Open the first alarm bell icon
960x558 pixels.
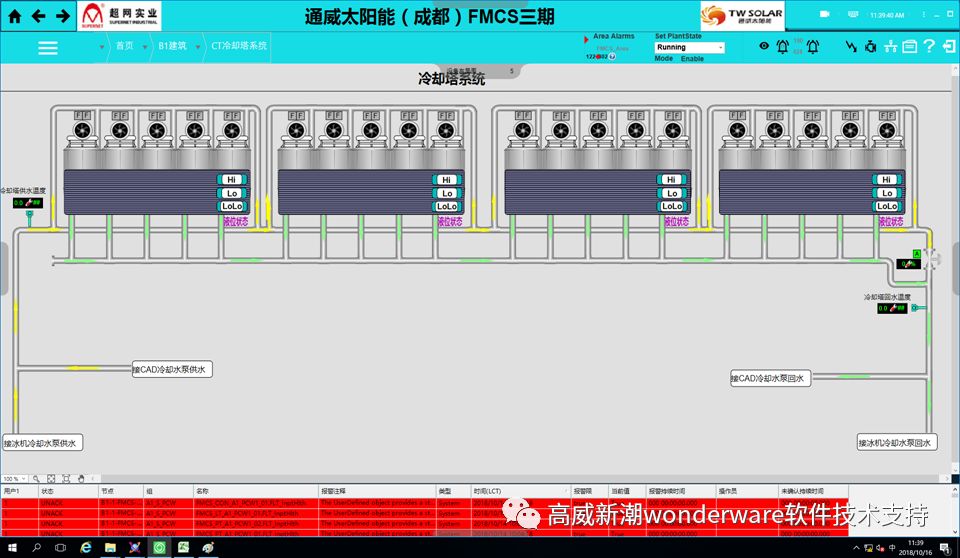pos(782,47)
